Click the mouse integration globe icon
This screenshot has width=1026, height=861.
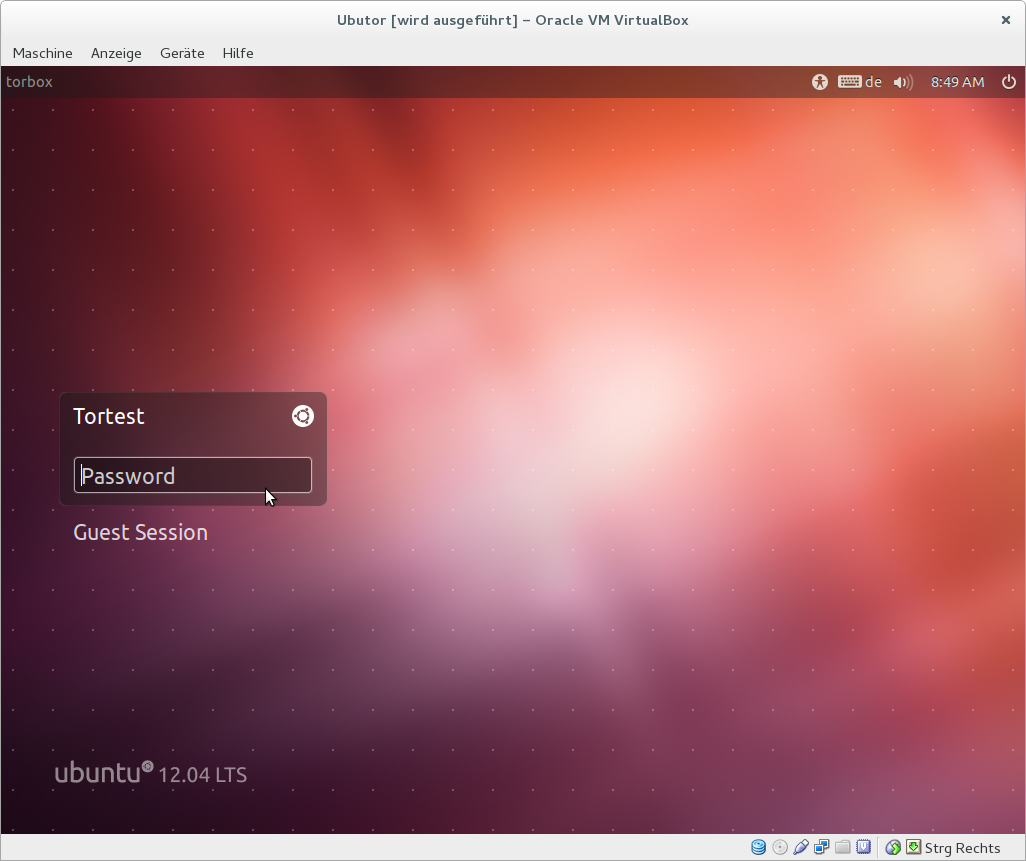click(x=893, y=847)
